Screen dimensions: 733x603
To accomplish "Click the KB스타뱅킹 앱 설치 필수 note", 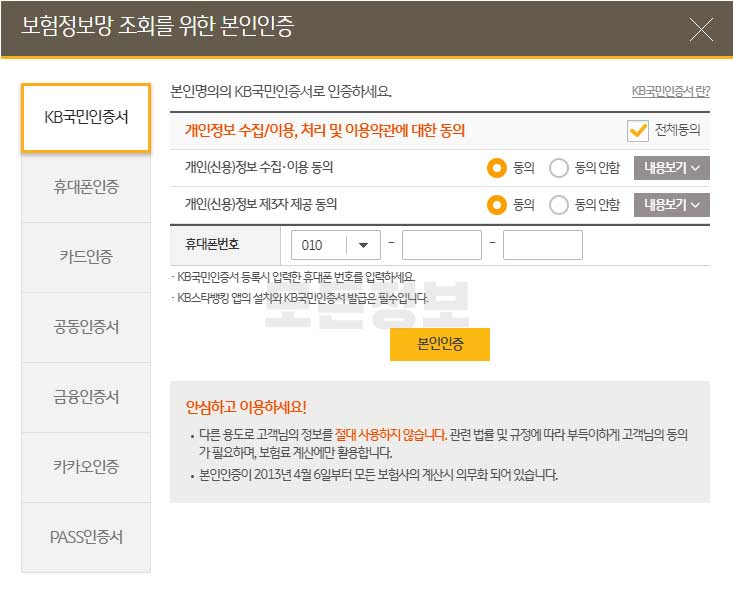I will [300, 298].
